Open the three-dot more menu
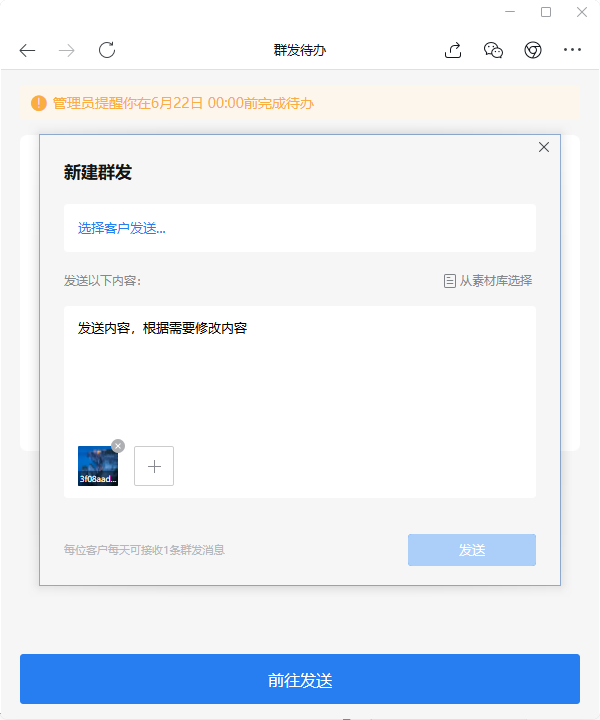 click(x=572, y=50)
